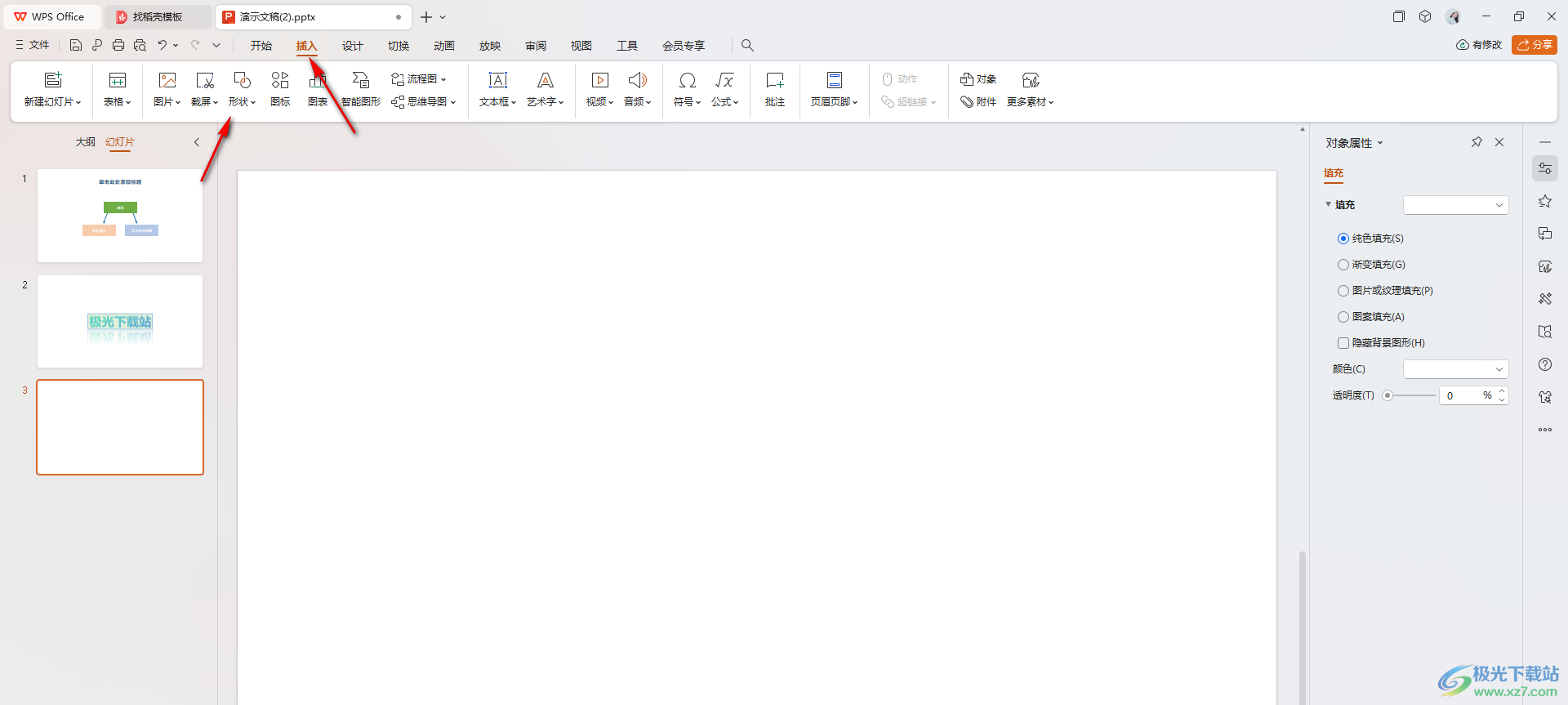
Task: Select slide 2 thumbnail 极光下载站
Action: 120,321
